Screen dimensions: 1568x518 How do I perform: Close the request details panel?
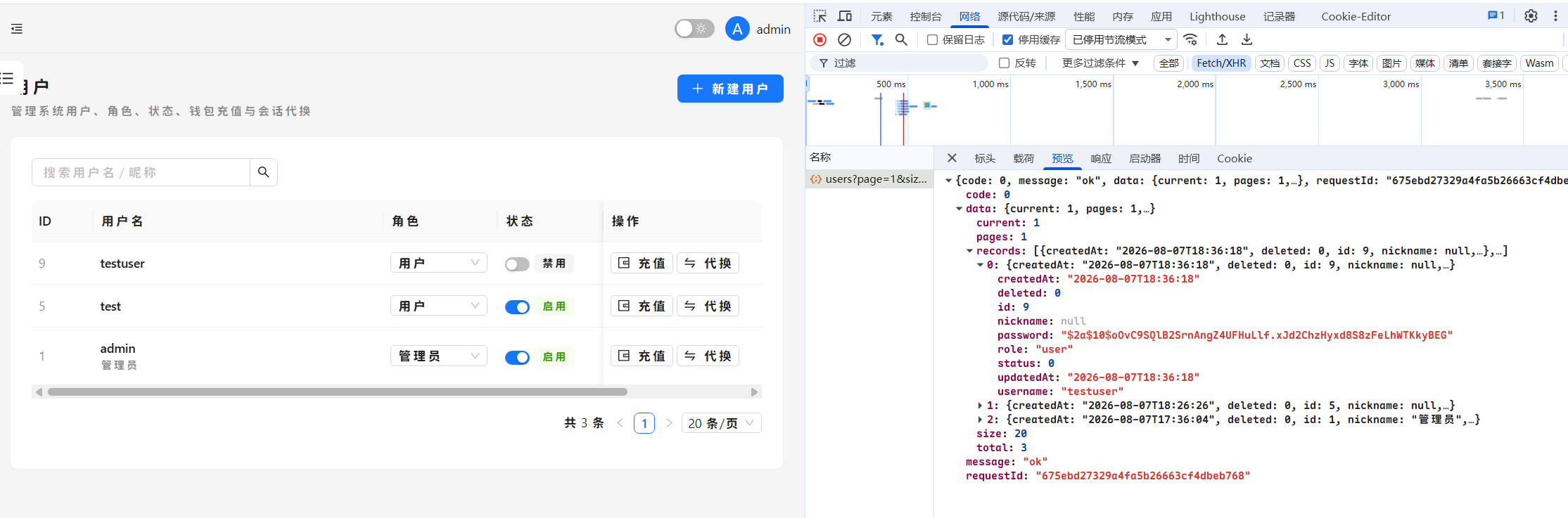952,158
